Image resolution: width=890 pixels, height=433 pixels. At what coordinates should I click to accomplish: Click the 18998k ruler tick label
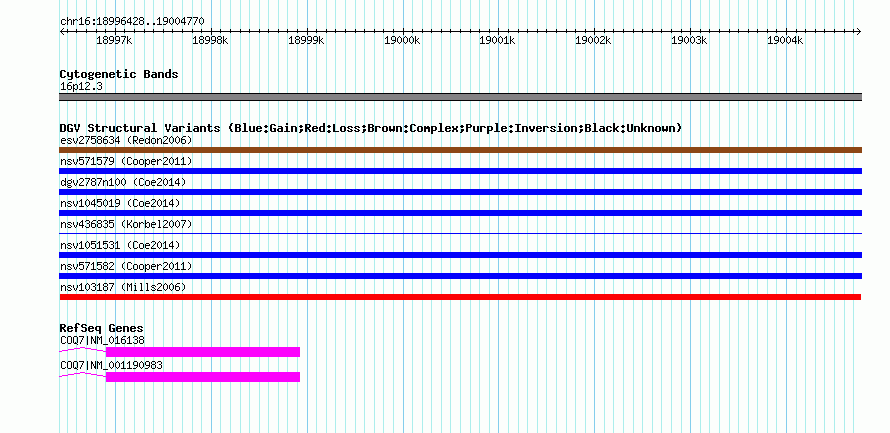tap(211, 40)
